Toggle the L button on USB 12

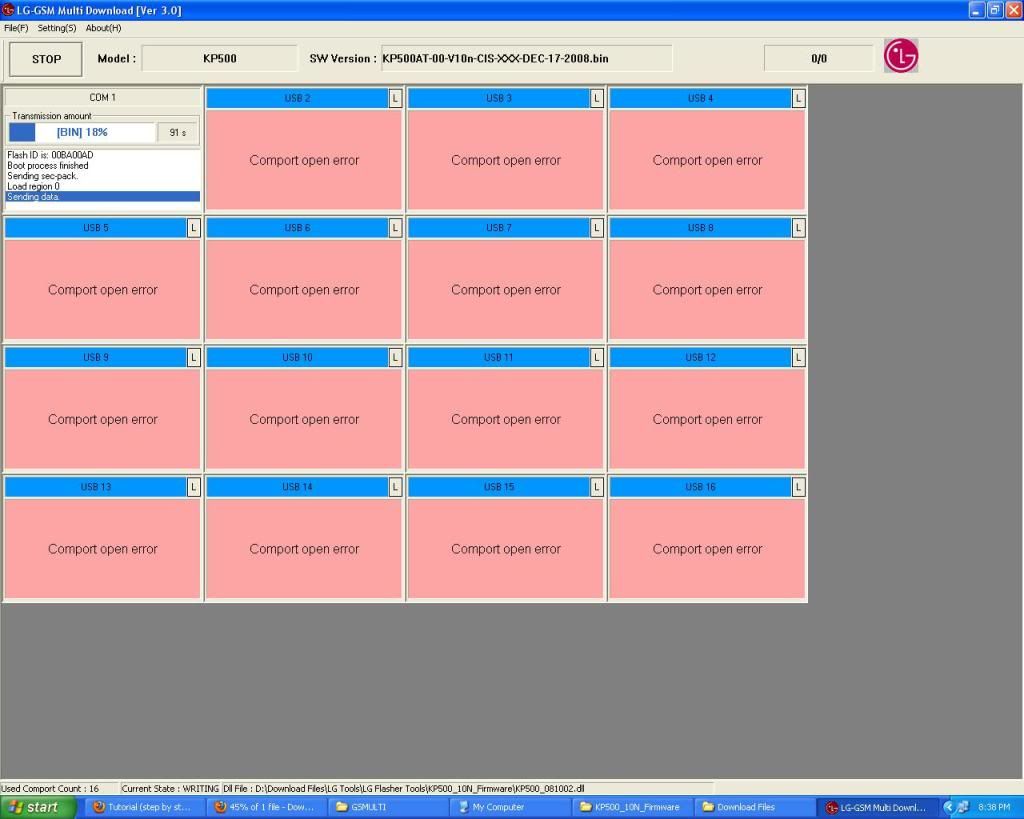tap(799, 357)
